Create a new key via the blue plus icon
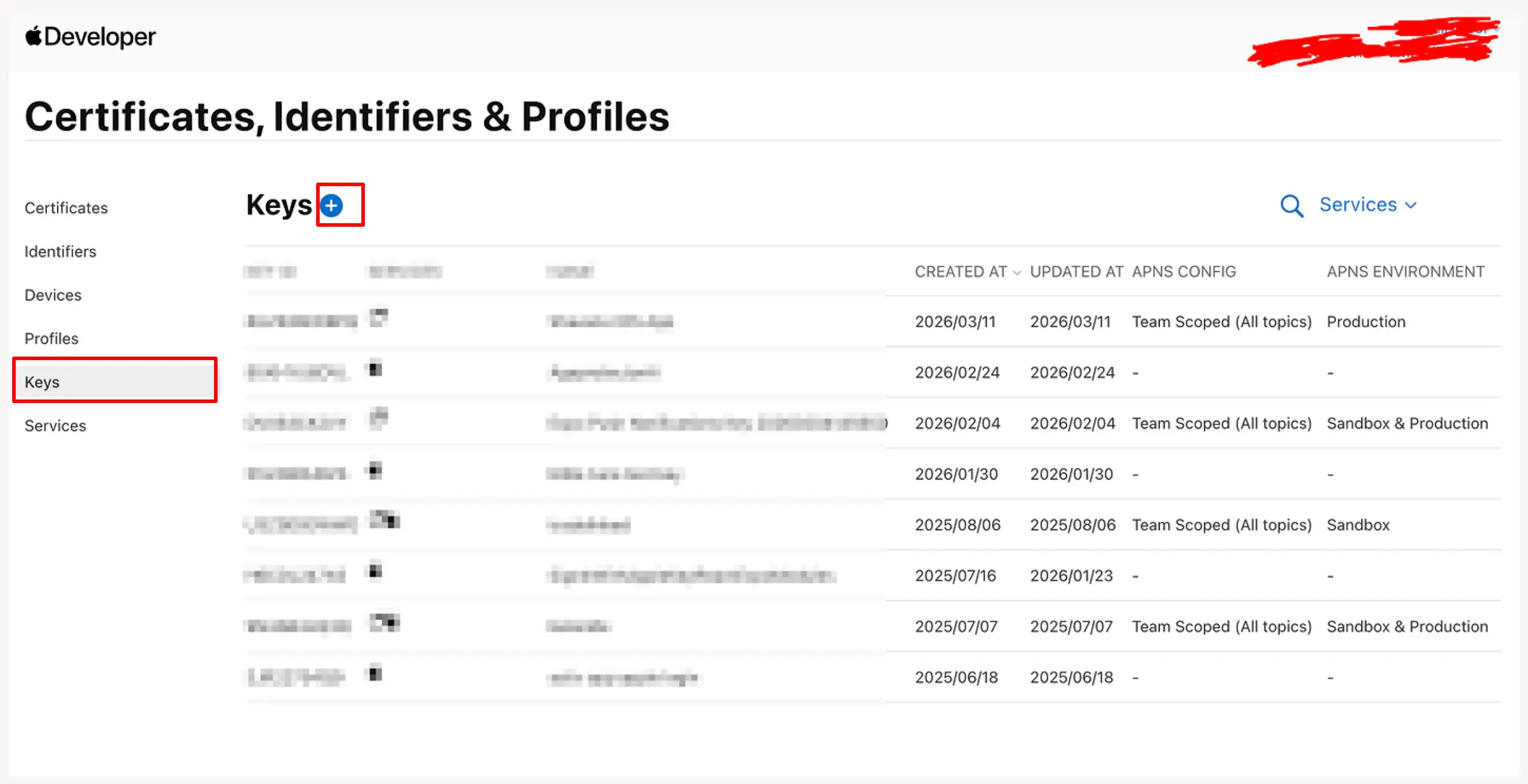This screenshot has width=1528, height=784. point(332,205)
